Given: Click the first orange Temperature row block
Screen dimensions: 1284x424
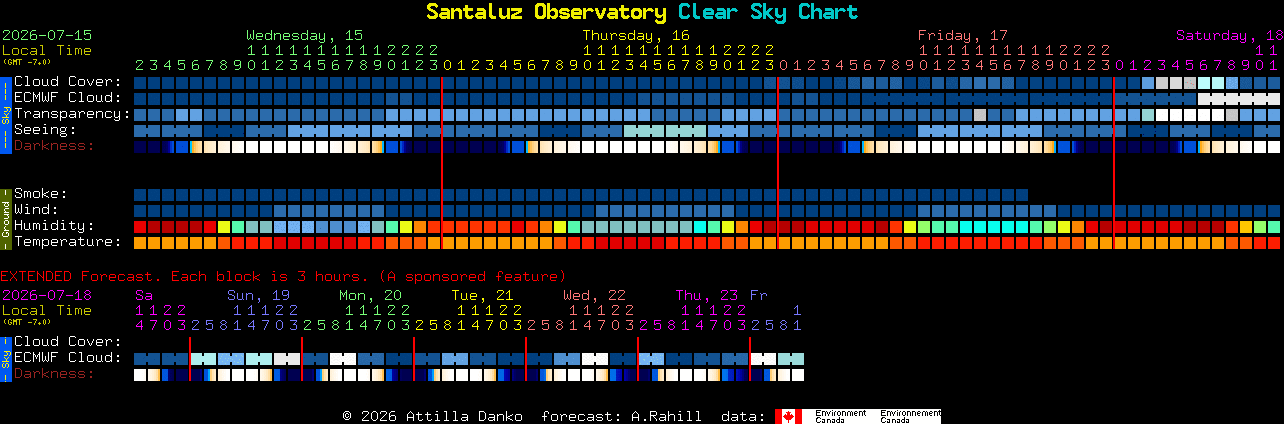Looking at the screenshot, I should (140, 243).
